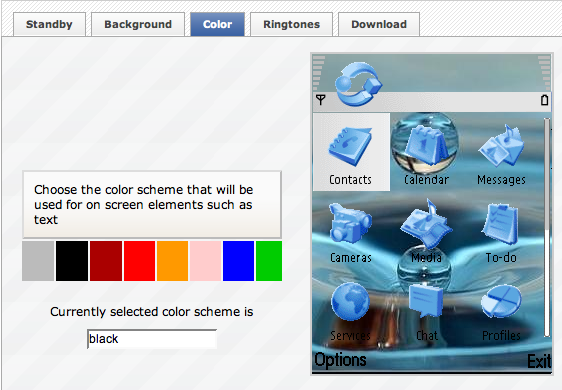The height and width of the screenshot is (390, 562).
Task: Click the Exit softkey label
Action: 539,361
